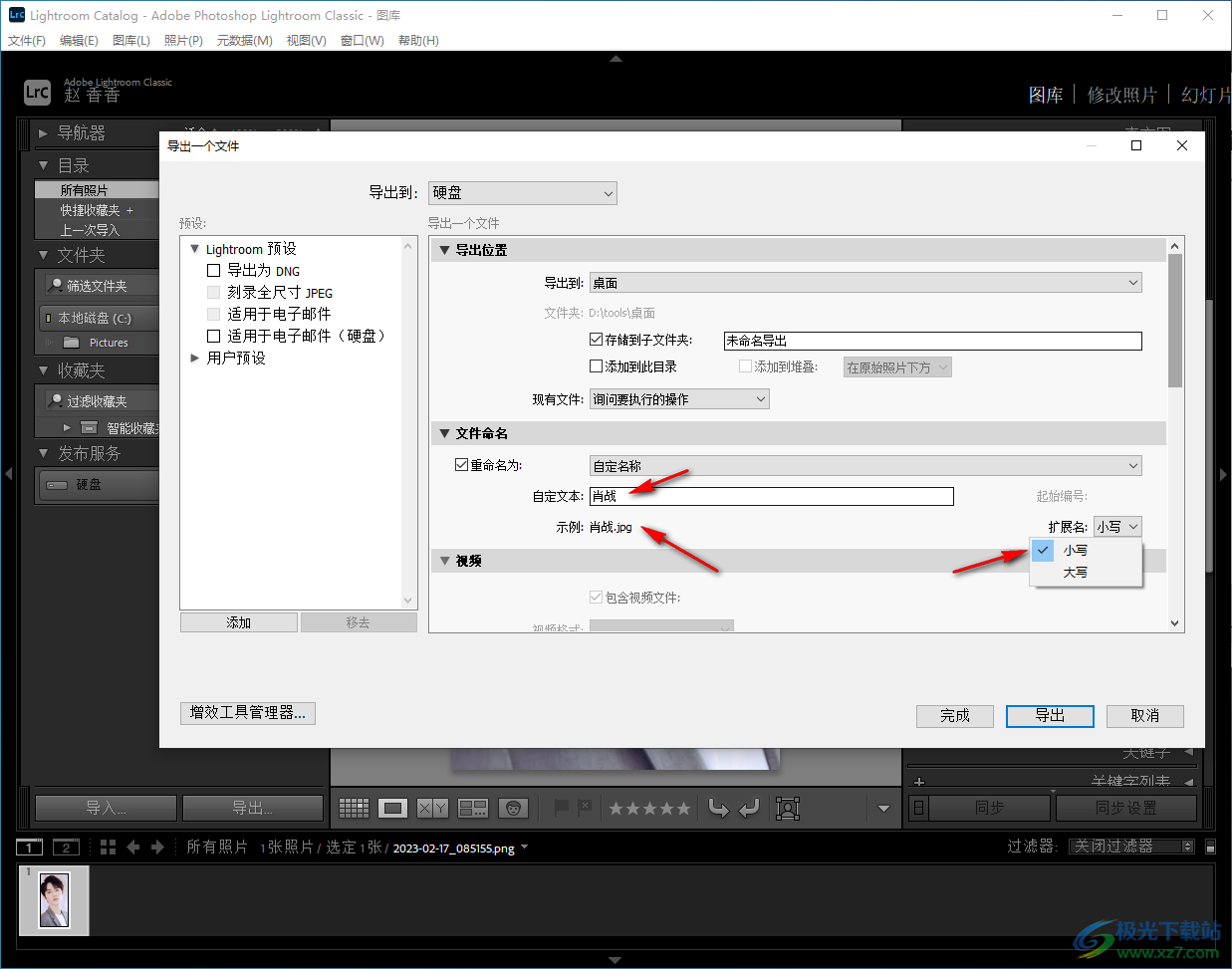Open the 元数据(M) menu
The image size is (1232, 969).
244,41
